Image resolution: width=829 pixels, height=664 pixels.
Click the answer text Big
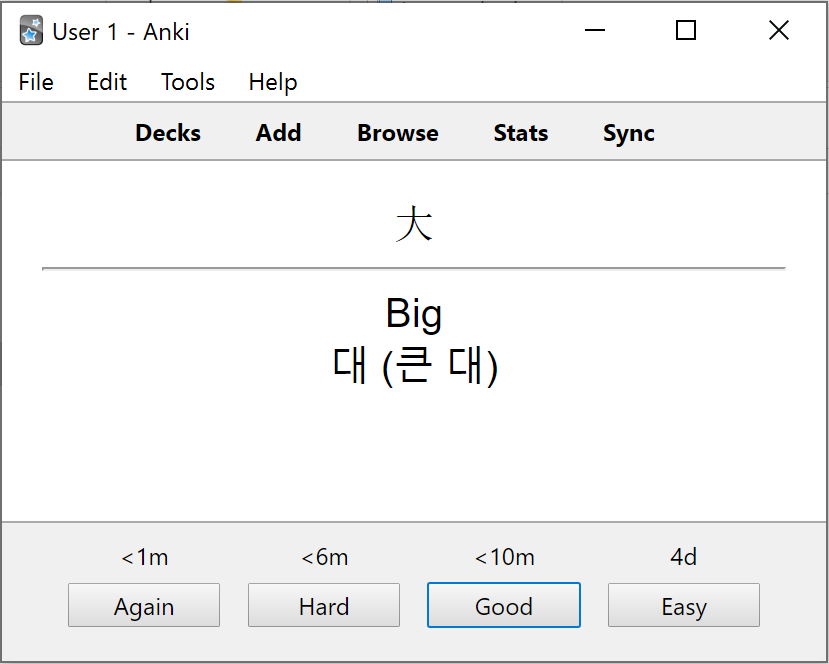414,314
